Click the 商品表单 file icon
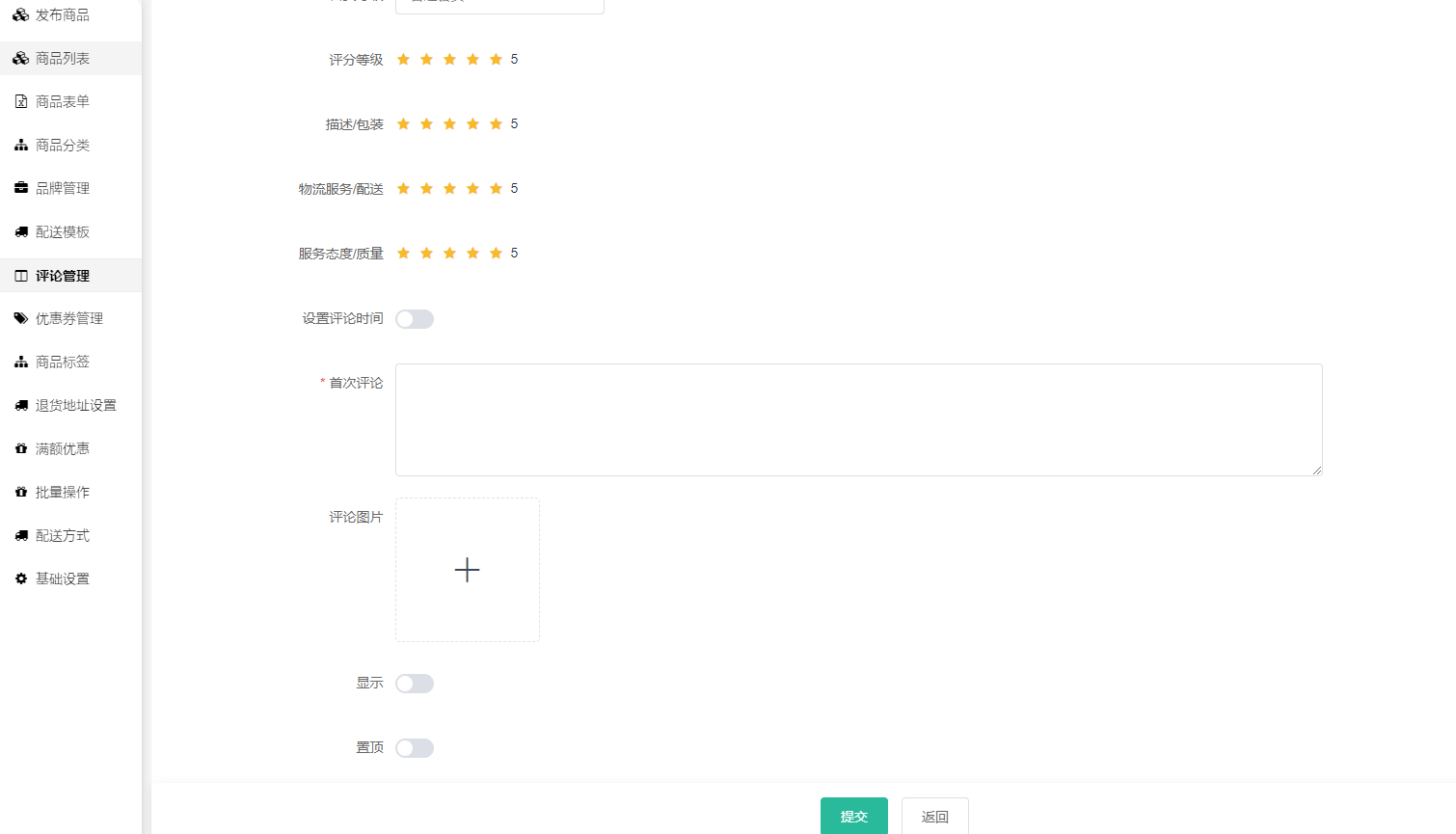This screenshot has width=1456, height=834. (x=21, y=101)
